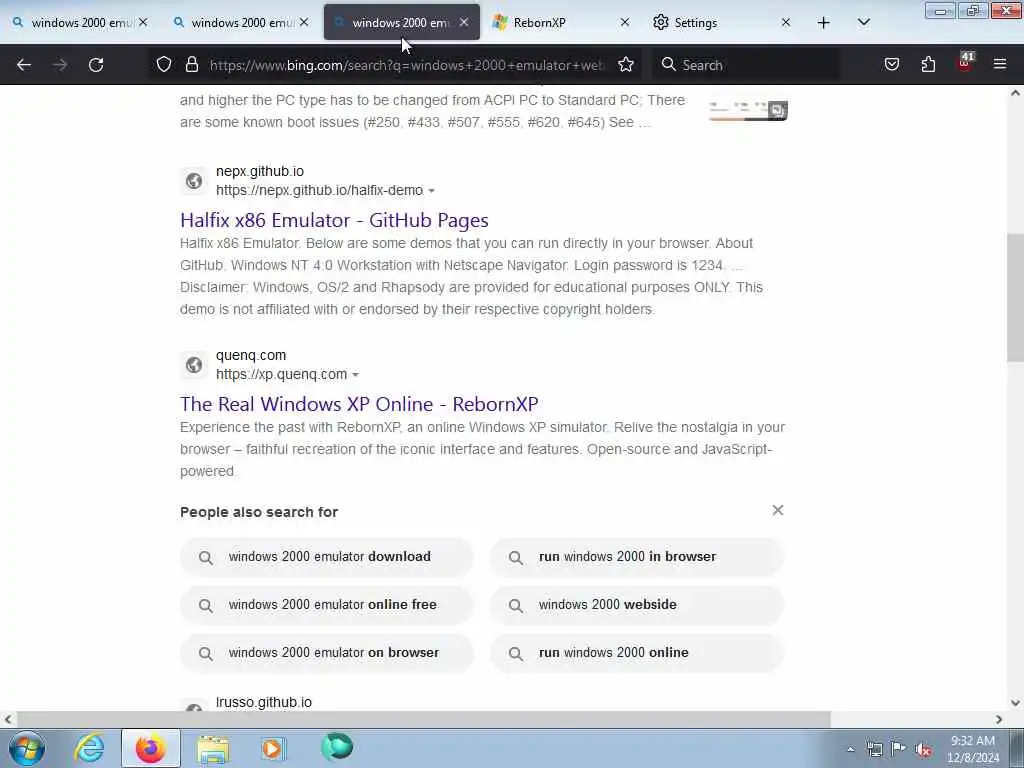Close the first windows 2000 tab
This screenshot has width=1024, height=768.
coord(143,22)
